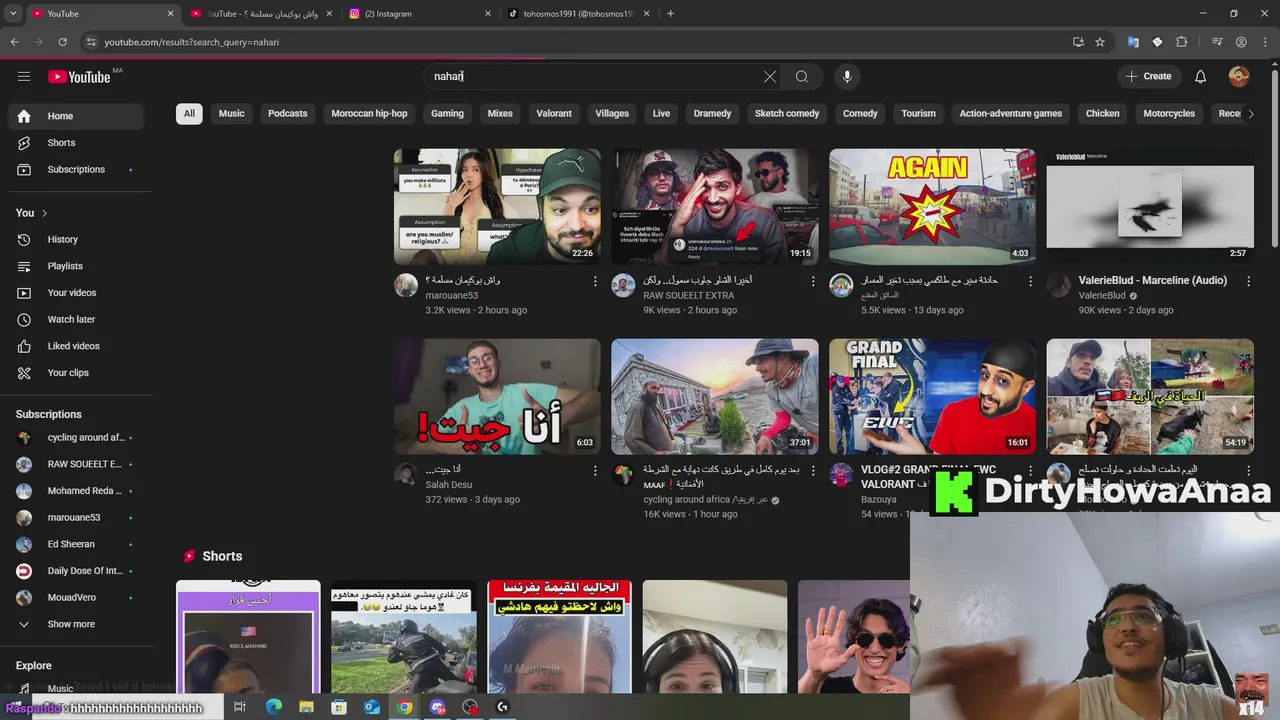Open File Explorer from the taskbar
Viewport: 1280px width, 720px height.
click(306, 707)
